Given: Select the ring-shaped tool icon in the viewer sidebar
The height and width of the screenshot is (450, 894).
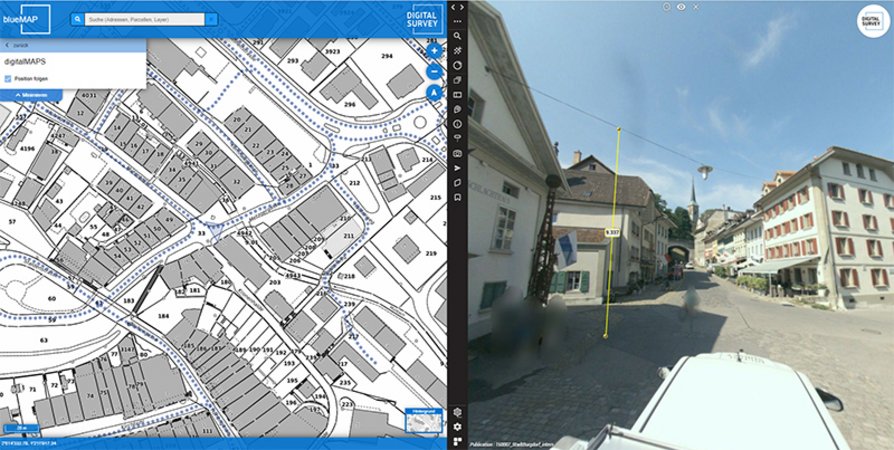Looking at the screenshot, I should pyautogui.click(x=457, y=65).
